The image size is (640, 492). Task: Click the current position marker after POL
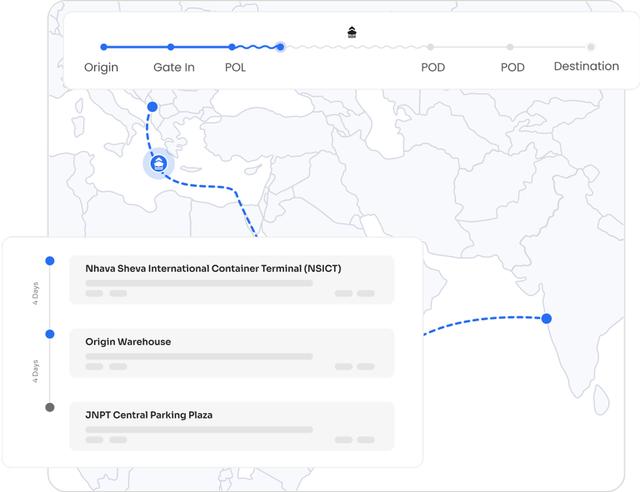coord(280,47)
